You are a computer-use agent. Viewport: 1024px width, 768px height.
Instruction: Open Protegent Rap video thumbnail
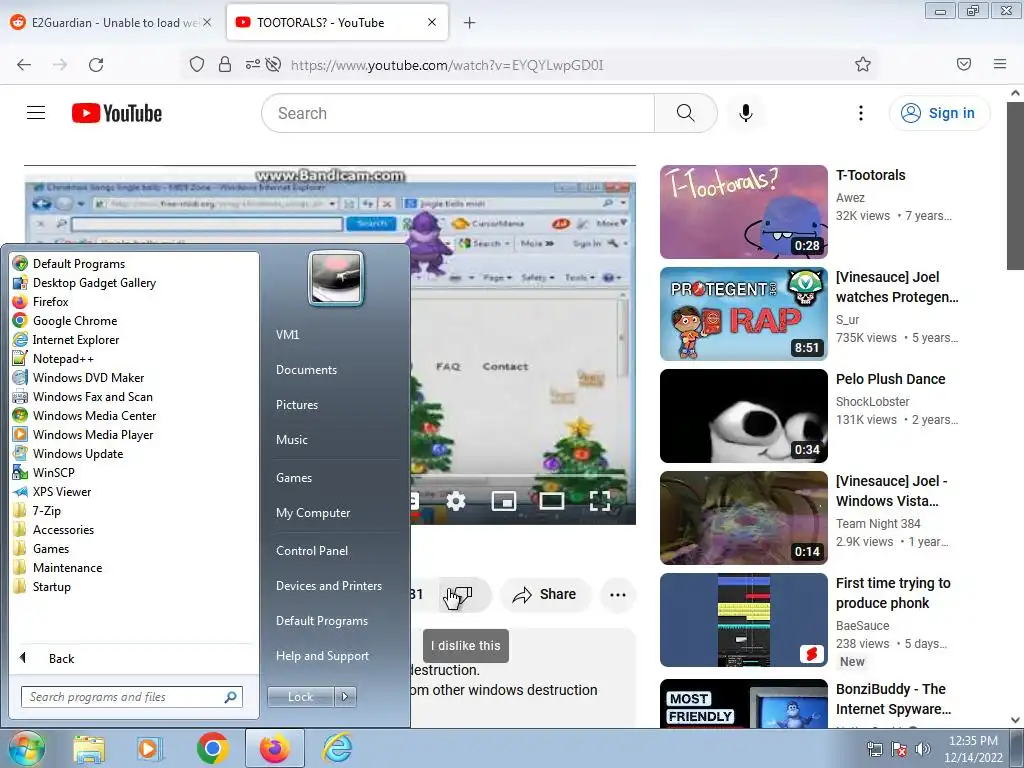click(x=743, y=313)
